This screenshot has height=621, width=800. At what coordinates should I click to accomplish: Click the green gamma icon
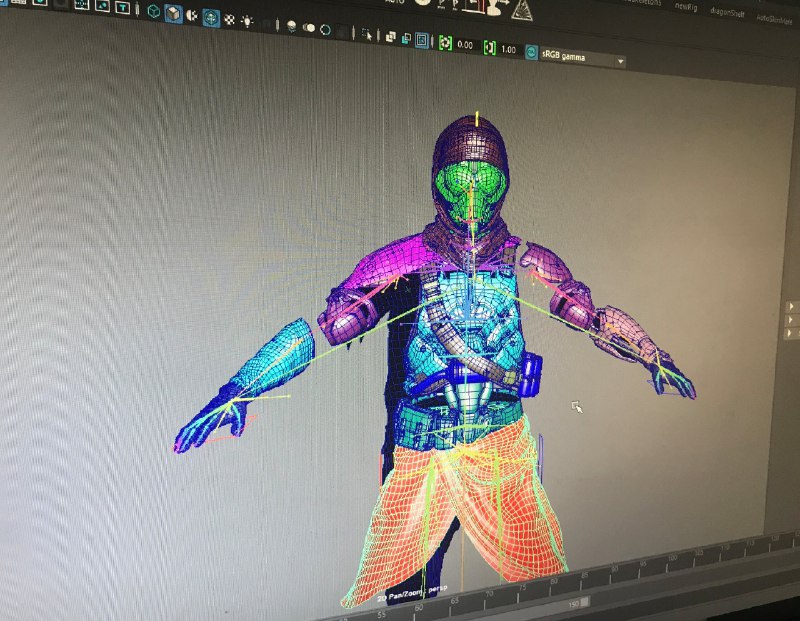[x=489, y=47]
